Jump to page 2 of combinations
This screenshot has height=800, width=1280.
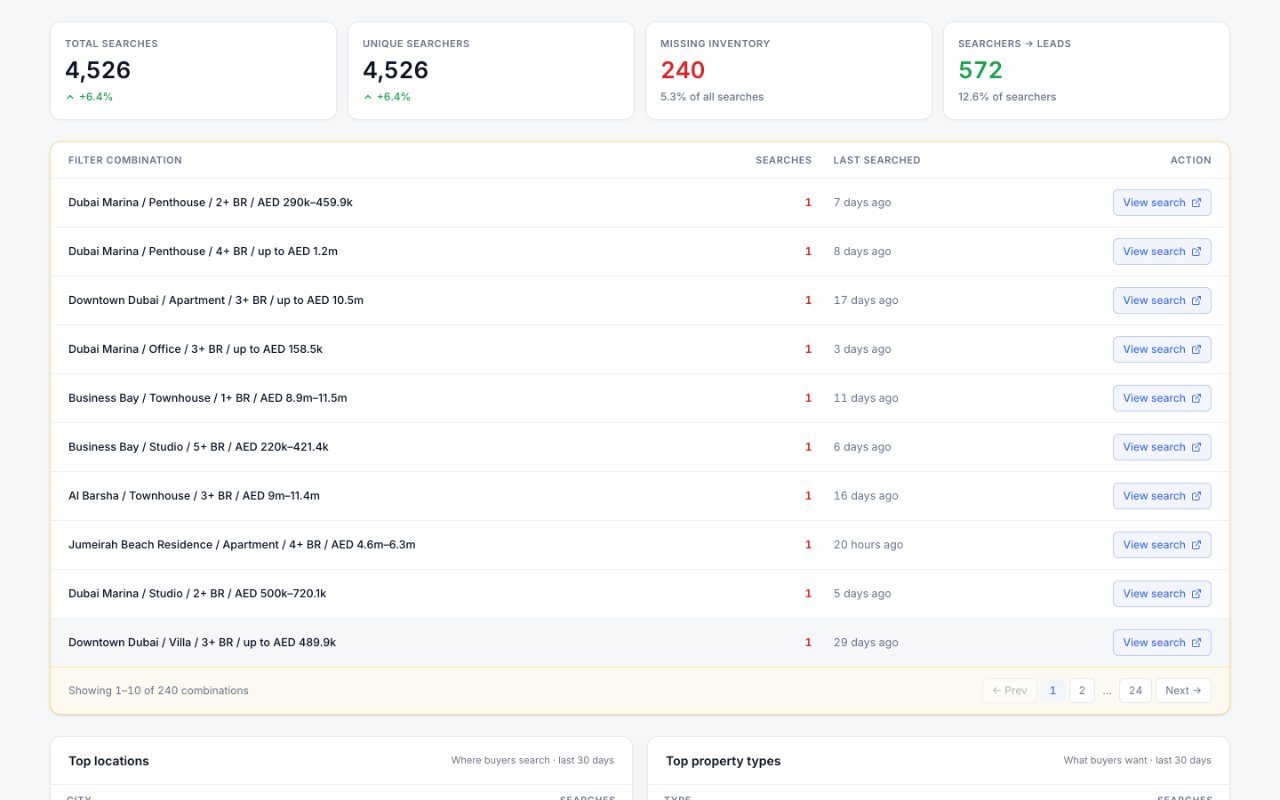(x=1082, y=691)
